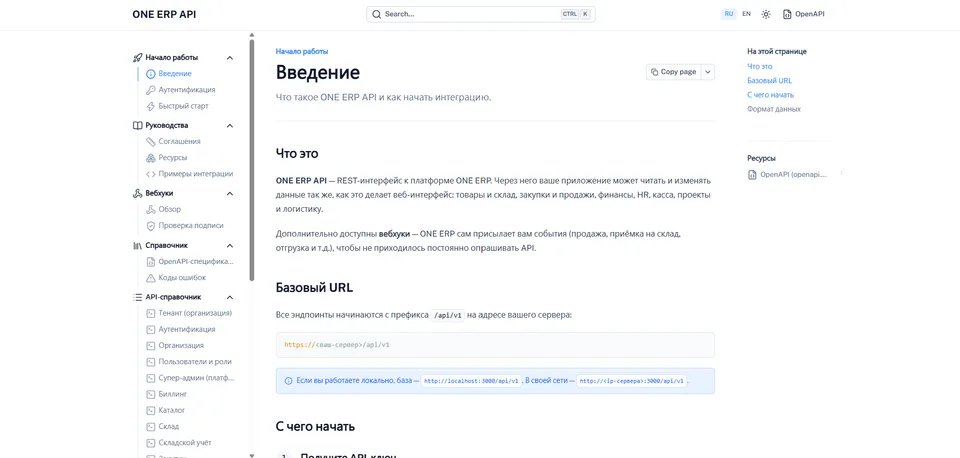Click the icon next to Склад
This screenshot has width=960, height=458.
tap(151, 426)
